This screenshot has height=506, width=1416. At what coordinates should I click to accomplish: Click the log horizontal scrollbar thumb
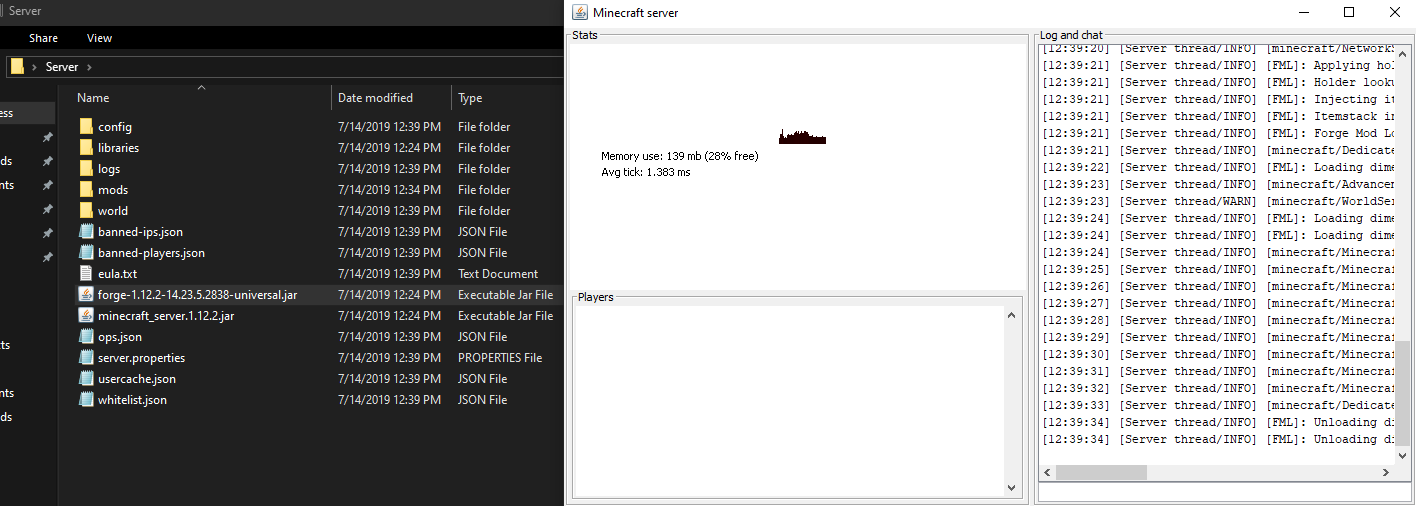tap(1101, 472)
